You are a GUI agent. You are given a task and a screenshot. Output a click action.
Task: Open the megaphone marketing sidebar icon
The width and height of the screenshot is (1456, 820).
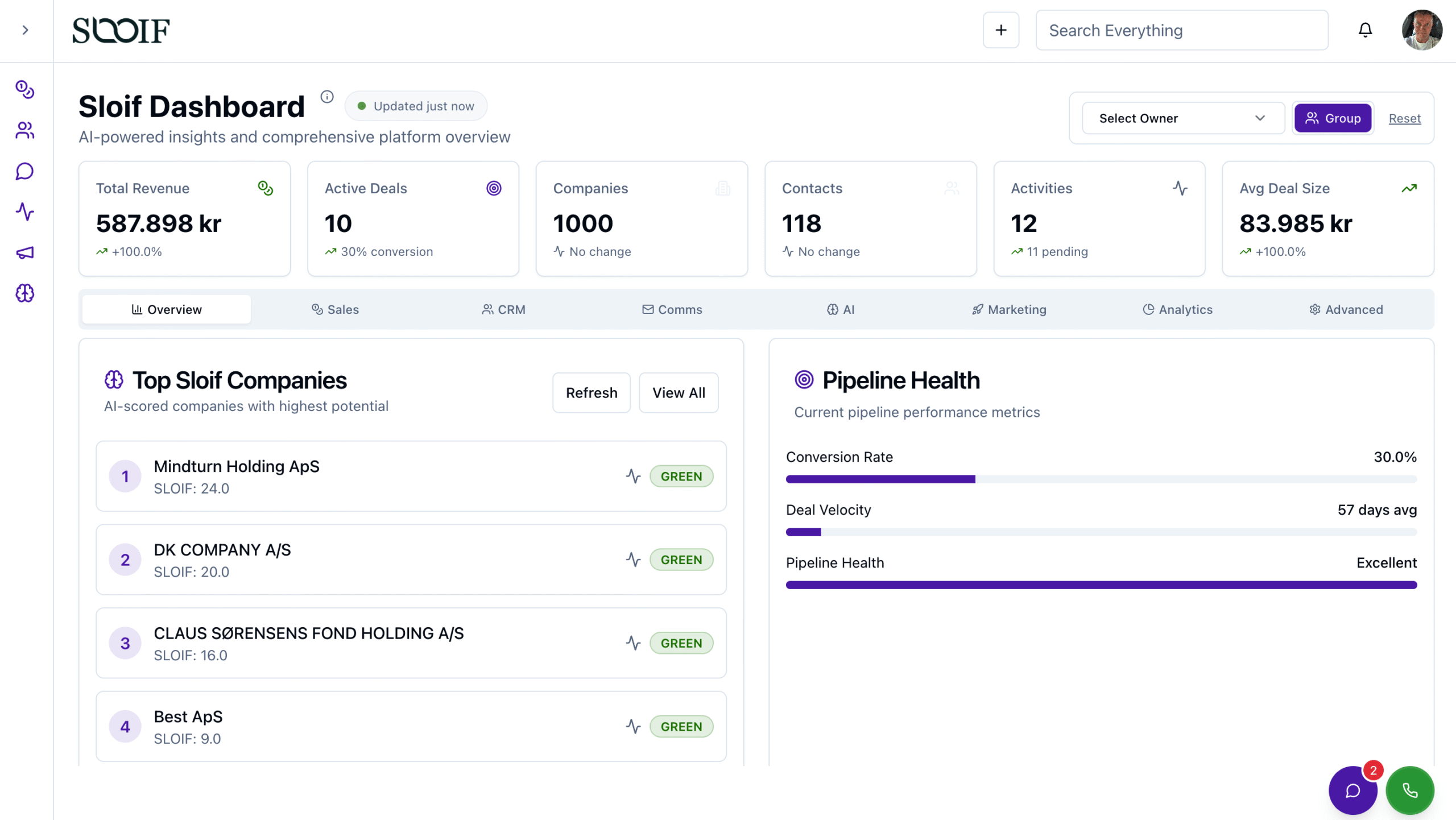pyautogui.click(x=25, y=252)
